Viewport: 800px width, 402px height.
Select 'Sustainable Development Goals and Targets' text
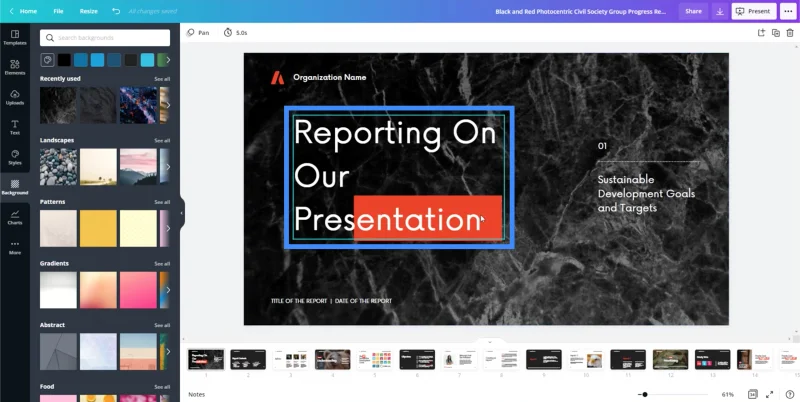pyautogui.click(x=646, y=194)
